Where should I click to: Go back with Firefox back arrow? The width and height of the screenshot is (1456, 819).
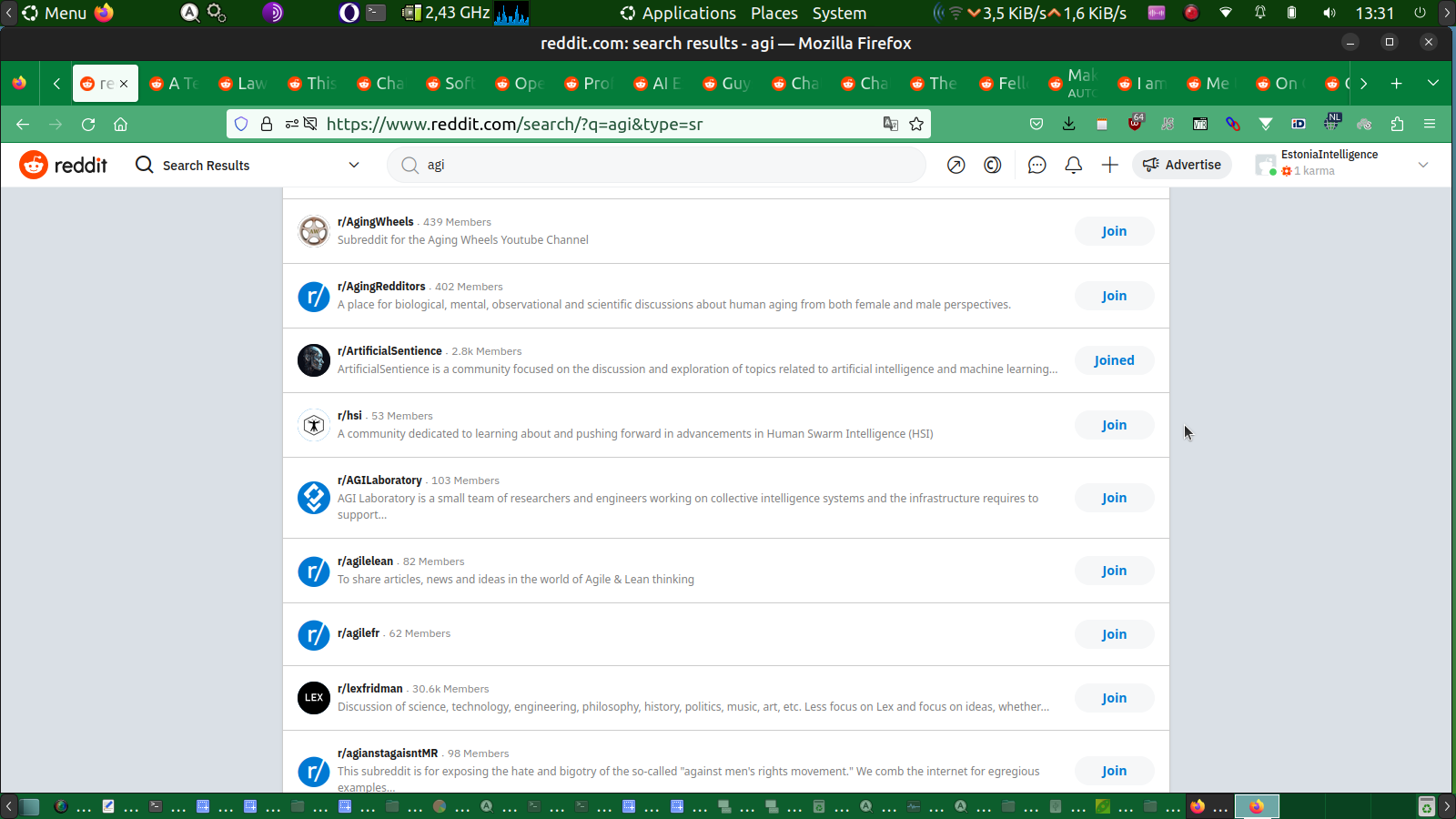click(23, 124)
